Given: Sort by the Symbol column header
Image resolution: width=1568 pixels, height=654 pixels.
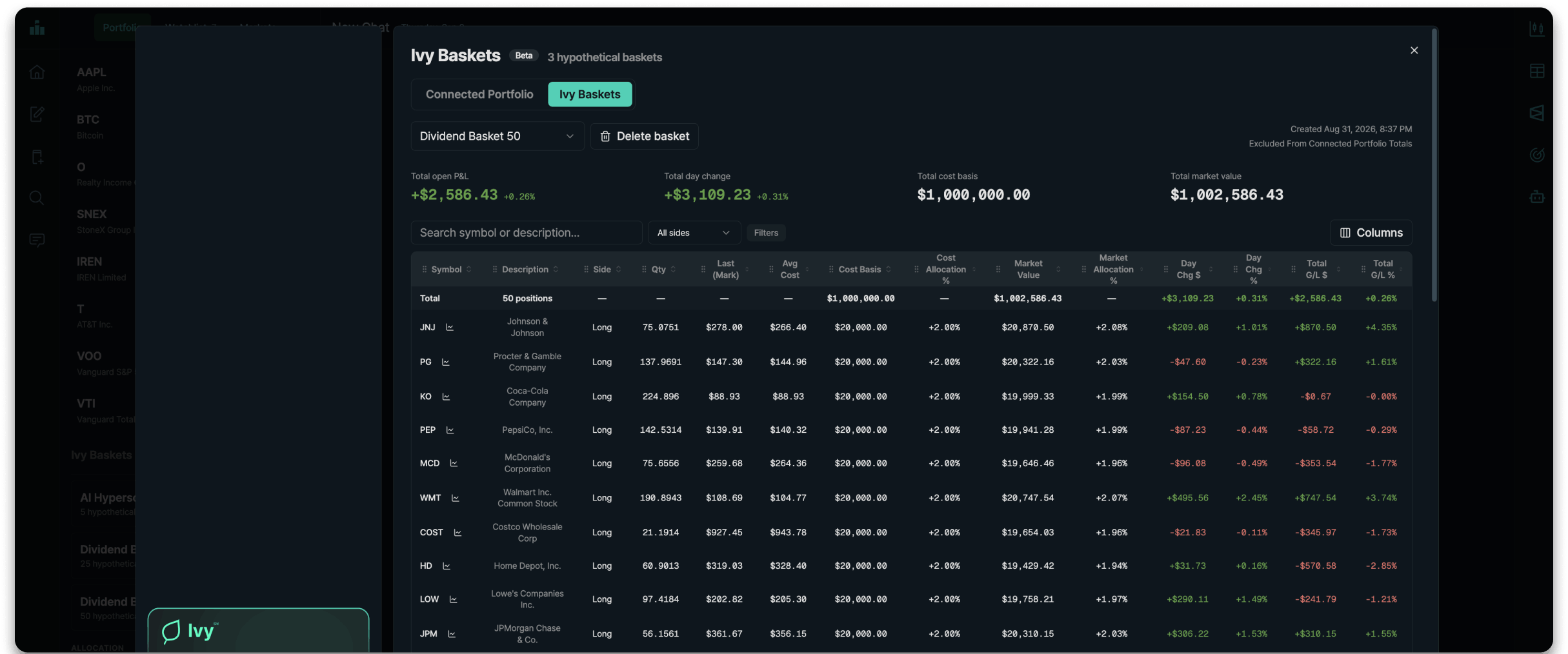Looking at the screenshot, I should point(447,270).
